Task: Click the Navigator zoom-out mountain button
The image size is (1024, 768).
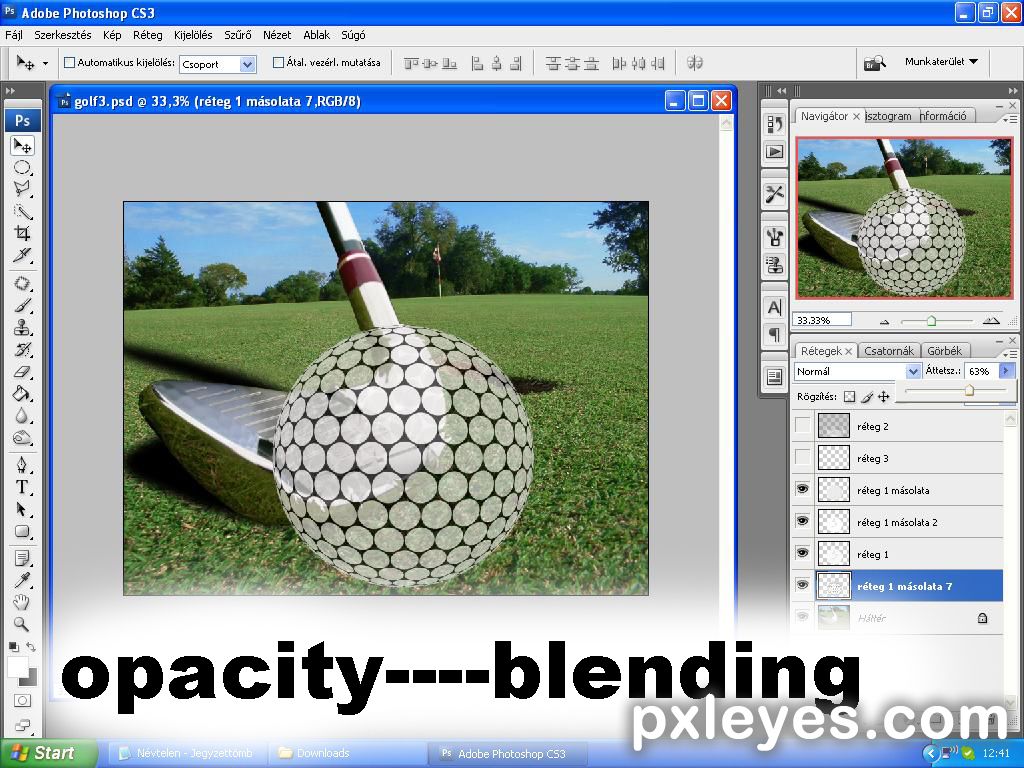Action: click(x=884, y=321)
